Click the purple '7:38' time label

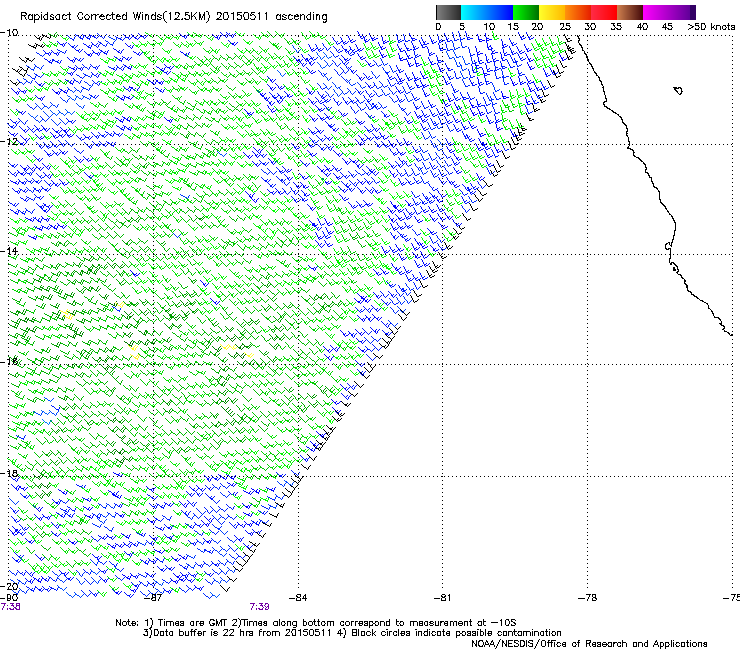10,607
